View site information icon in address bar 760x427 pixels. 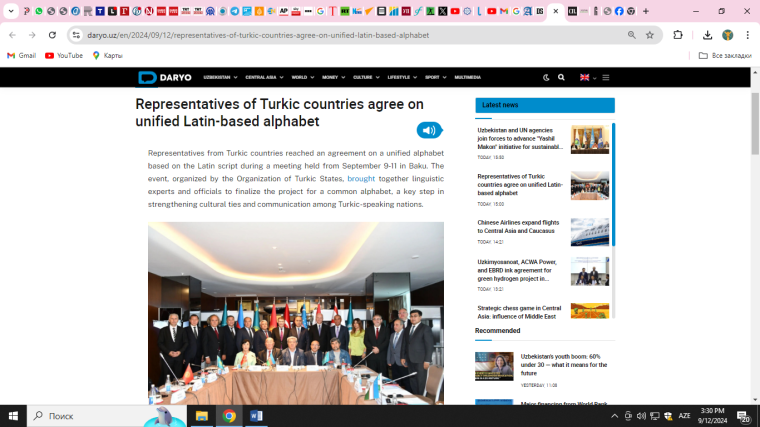(76, 35)
